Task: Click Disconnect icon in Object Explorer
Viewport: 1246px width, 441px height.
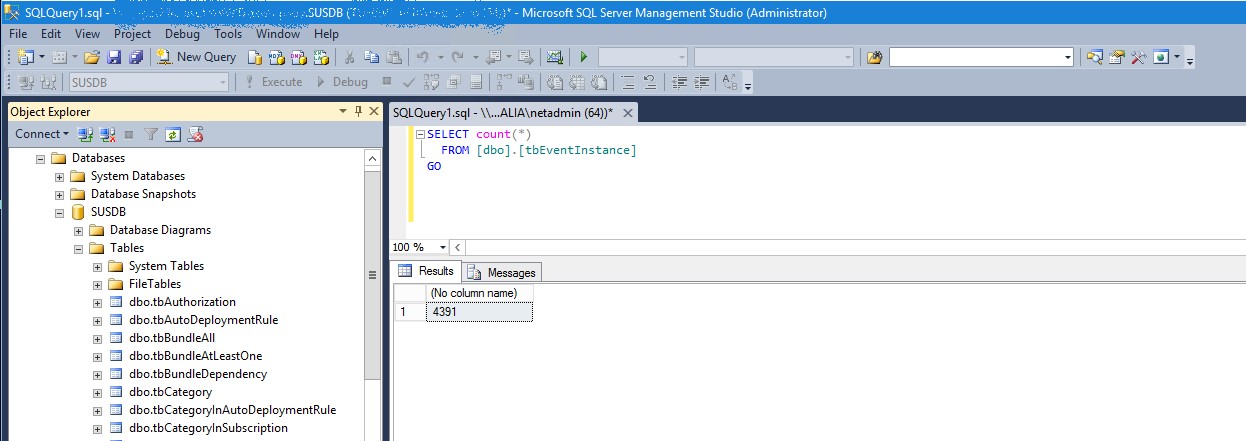Action: click(108, 133)
